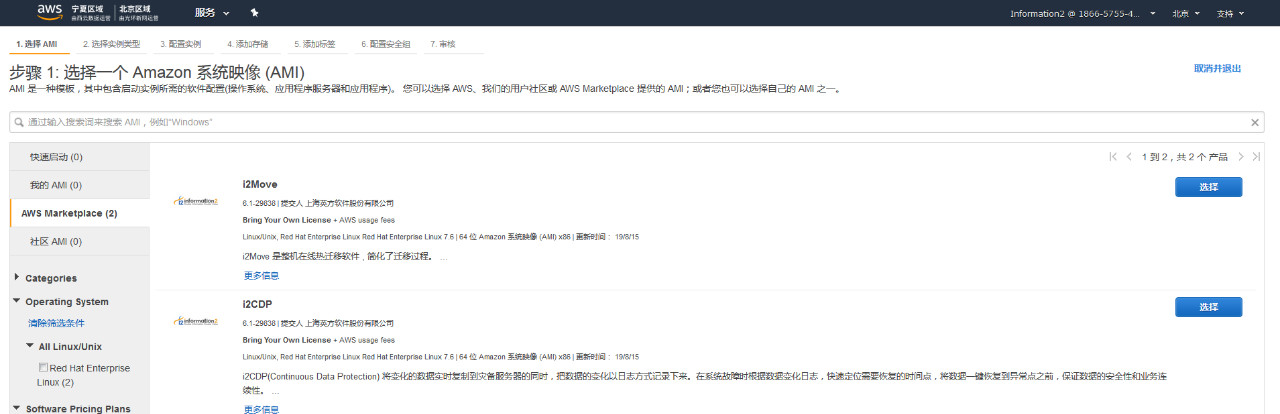The width and height of the screenshot is (1280, 414).
Task: Clear the AMI search with X icon
Action: [1255, 122]
